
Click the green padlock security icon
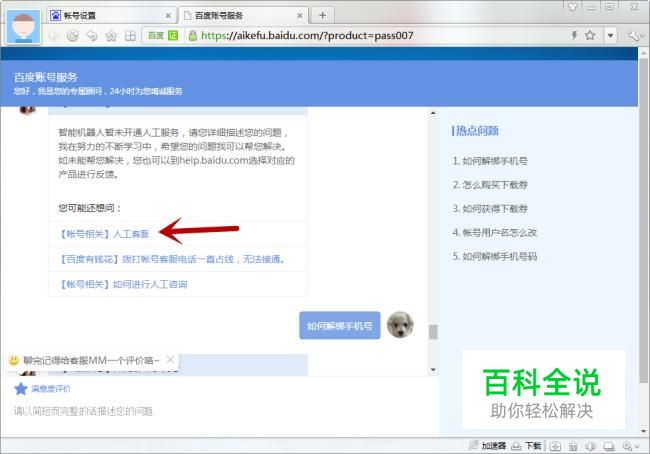[192, 36]
